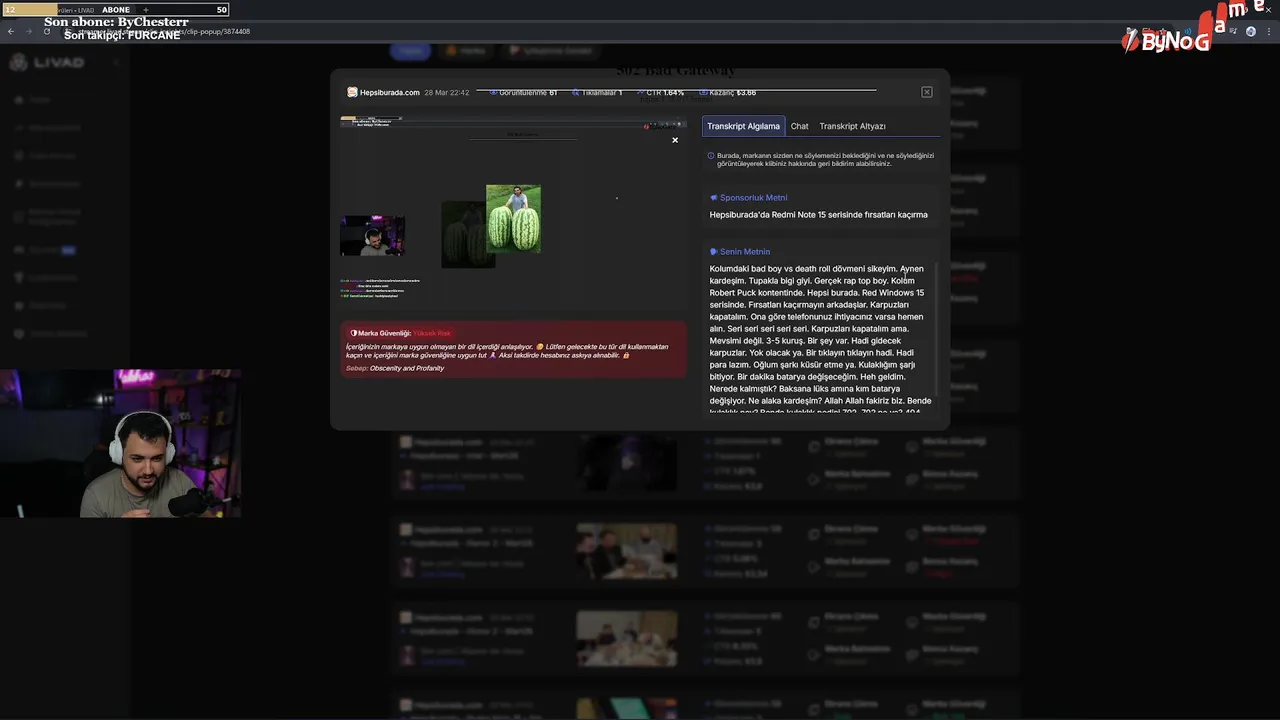Close the clip details popup

(x=927, y=92)
